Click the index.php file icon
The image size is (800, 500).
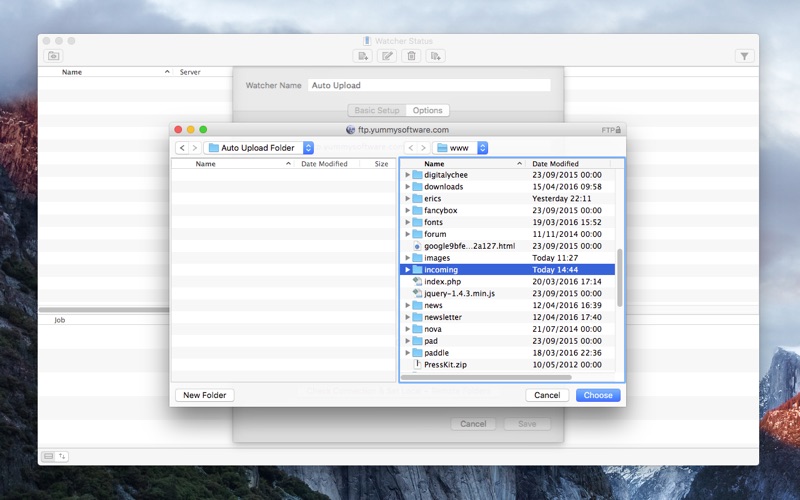point(417,282)
